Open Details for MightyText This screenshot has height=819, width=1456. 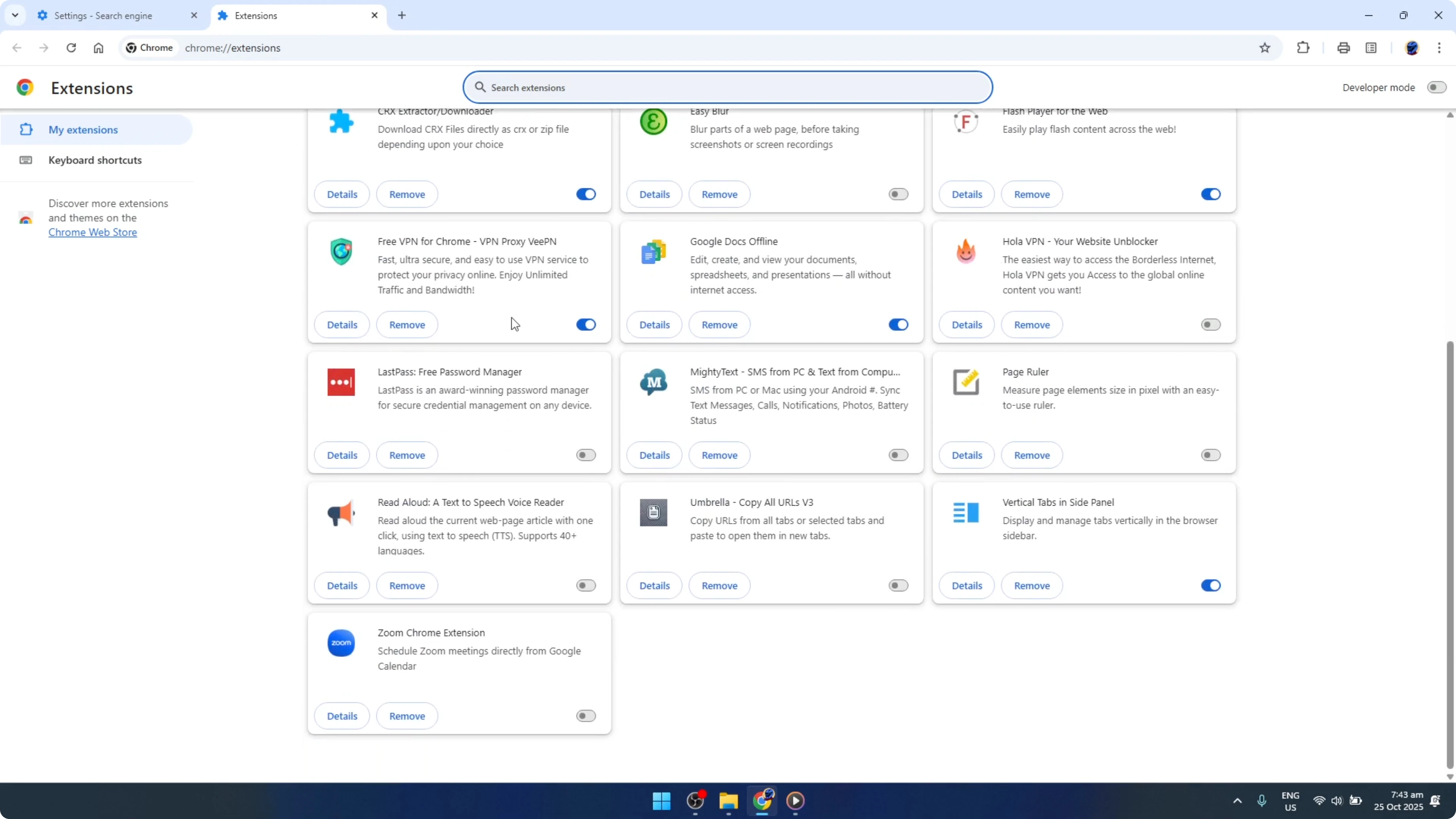tap(654, 455)
